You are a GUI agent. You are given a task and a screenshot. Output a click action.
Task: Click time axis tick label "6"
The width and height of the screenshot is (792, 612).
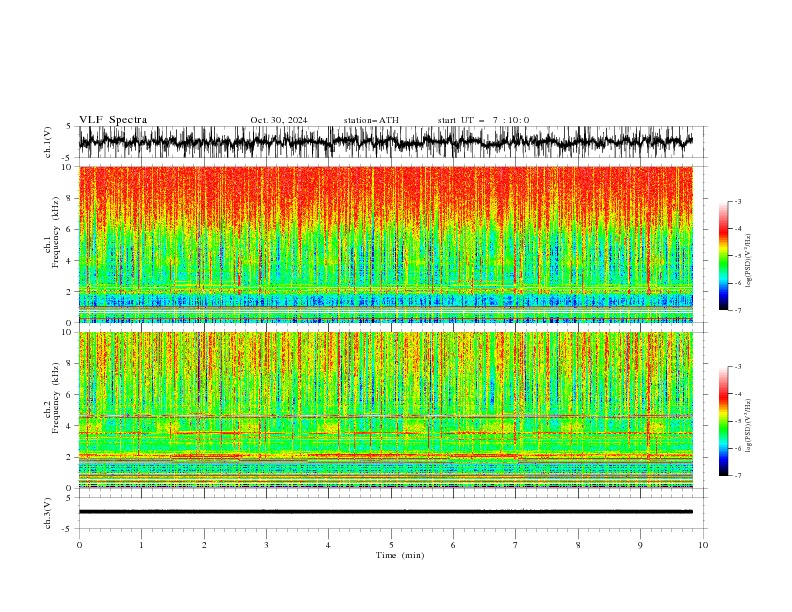tap(453, 545)
